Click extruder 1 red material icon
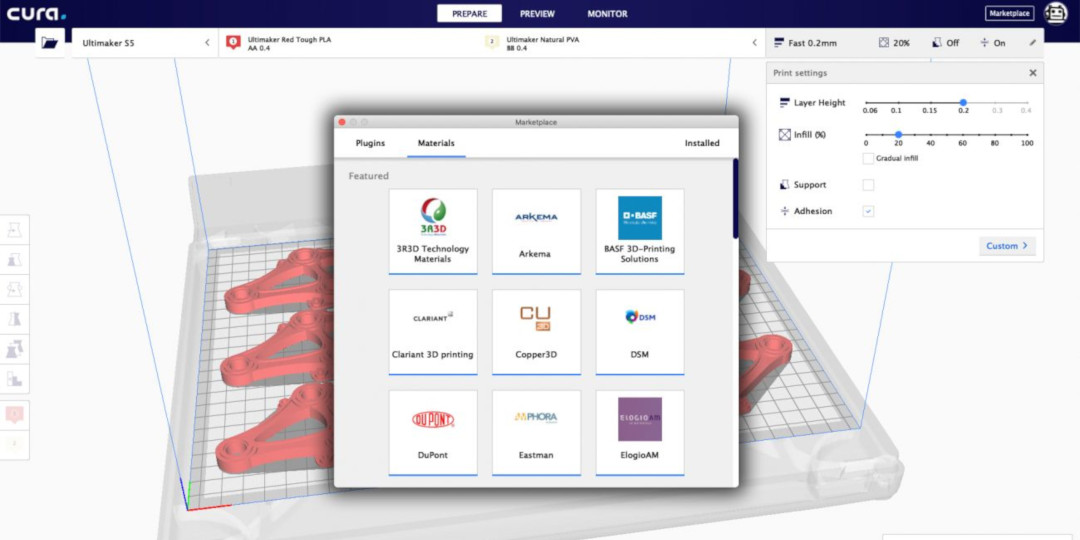Viewport: 1080px width, 540px height. tap(233, 43)
